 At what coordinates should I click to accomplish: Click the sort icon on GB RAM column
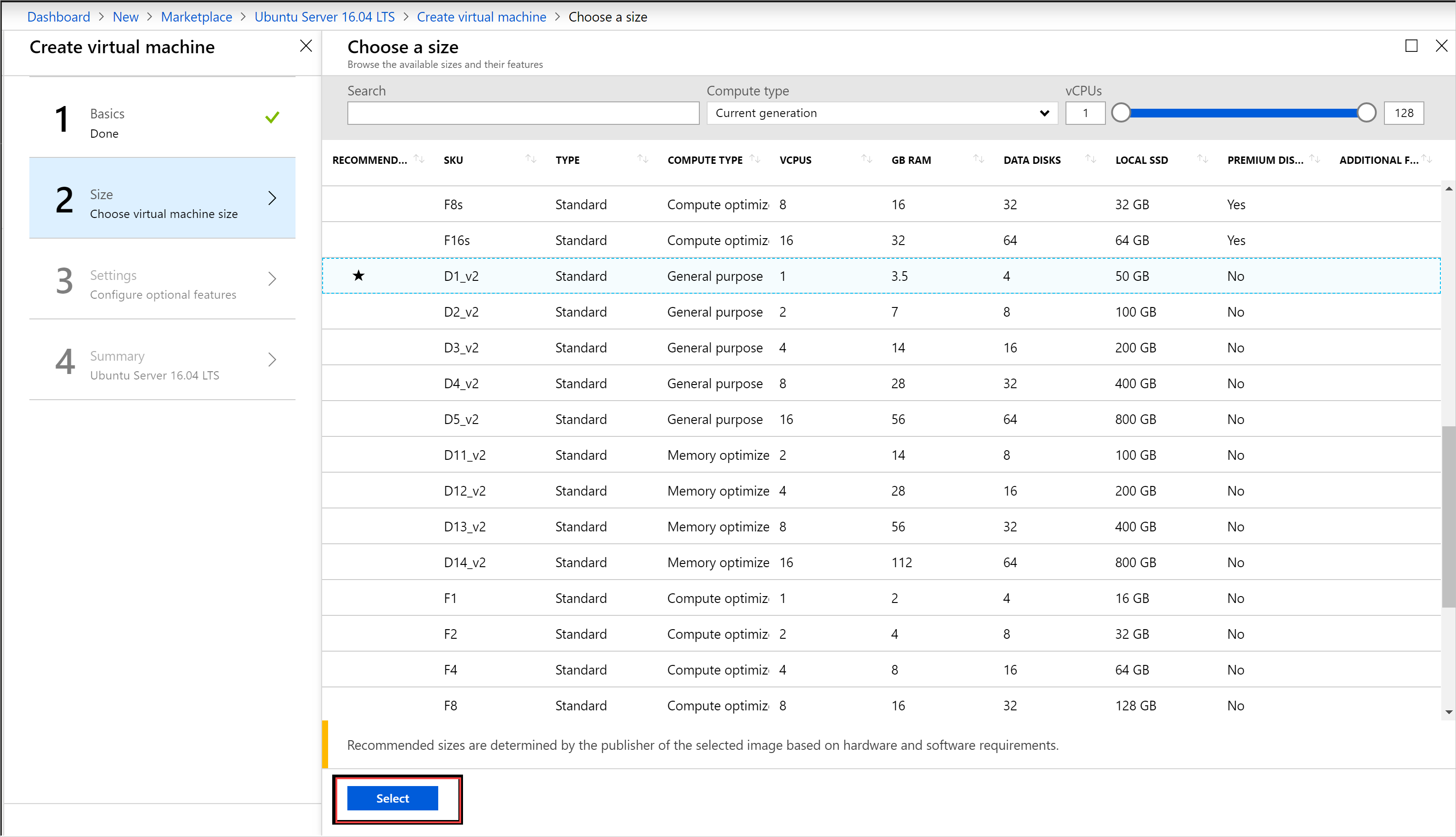(x=977, y=160)
